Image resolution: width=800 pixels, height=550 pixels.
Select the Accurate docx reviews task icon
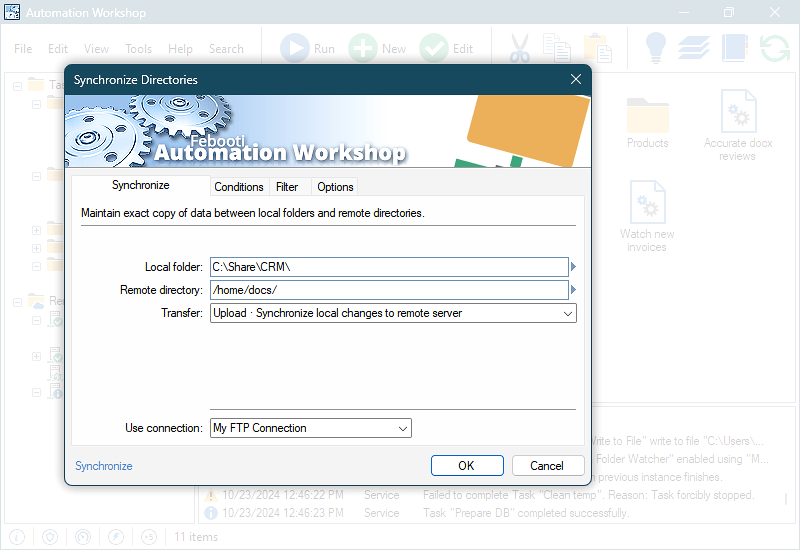tap(738, 111)
